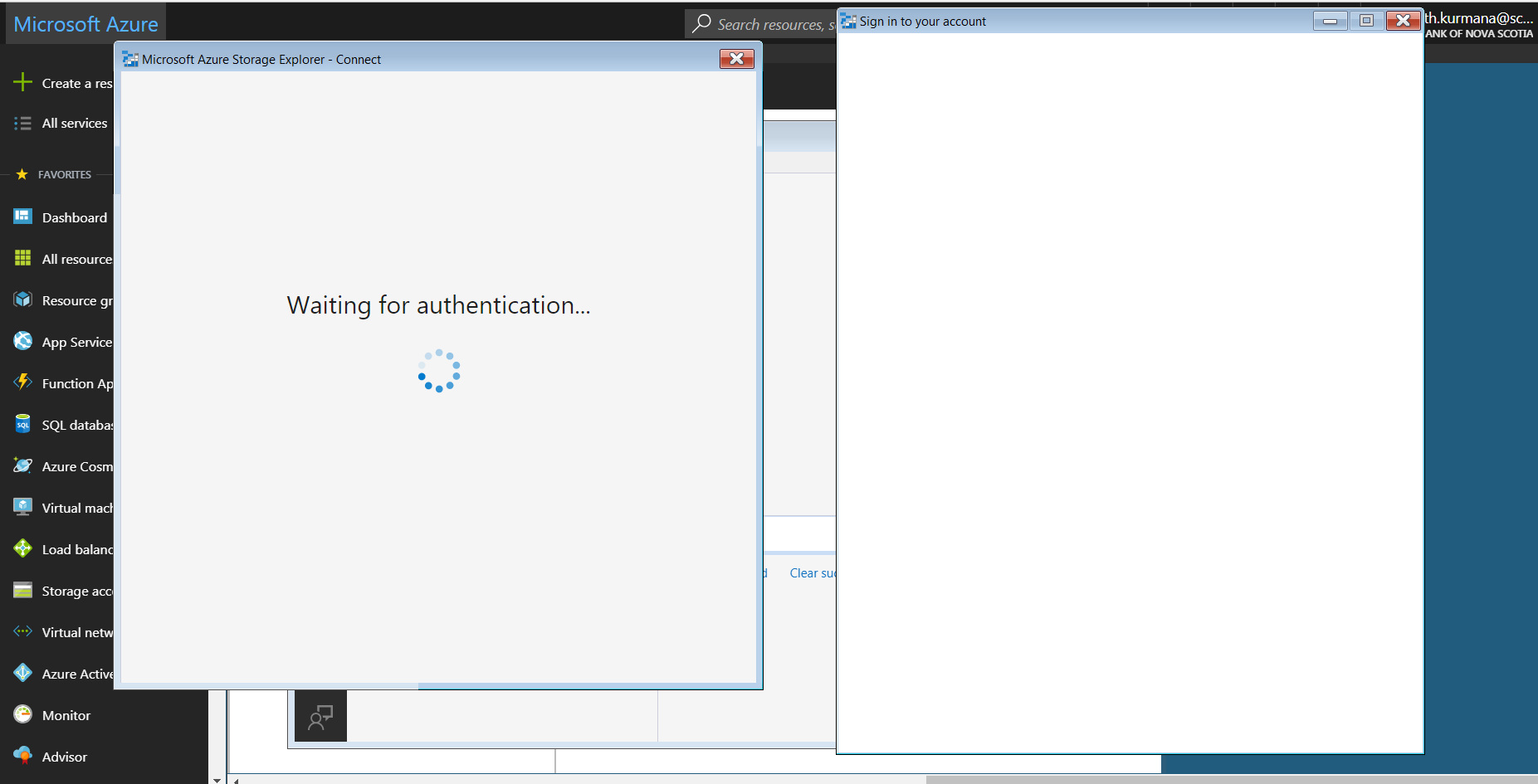Image resolution: width=1538 pixels, height=784 pixels.
Task: Select the Dashboard menu entry
Action: (x=75, y=217)
